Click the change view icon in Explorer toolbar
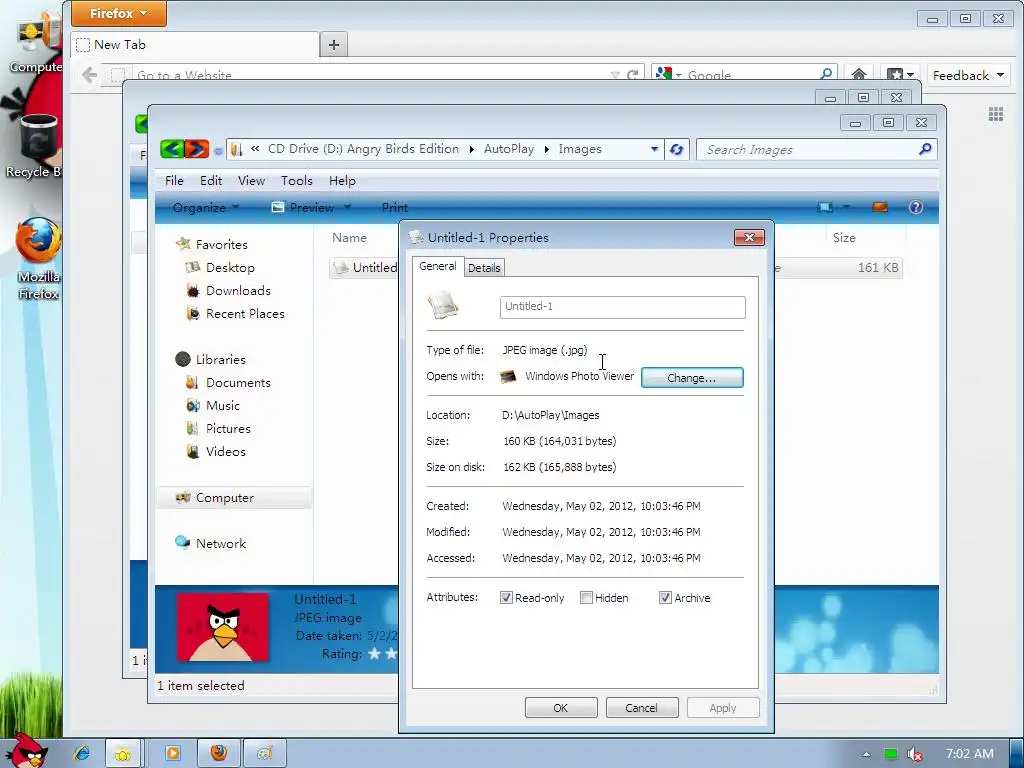This screenshot has width=1024, height=768. pyautogui.click(x=825, y=208)
